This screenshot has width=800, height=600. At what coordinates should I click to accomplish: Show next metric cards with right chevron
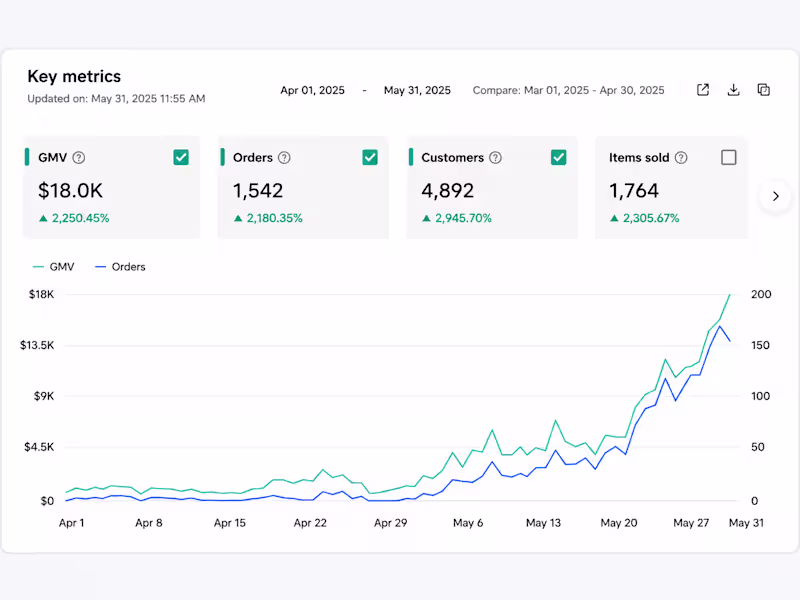(776, 196)
